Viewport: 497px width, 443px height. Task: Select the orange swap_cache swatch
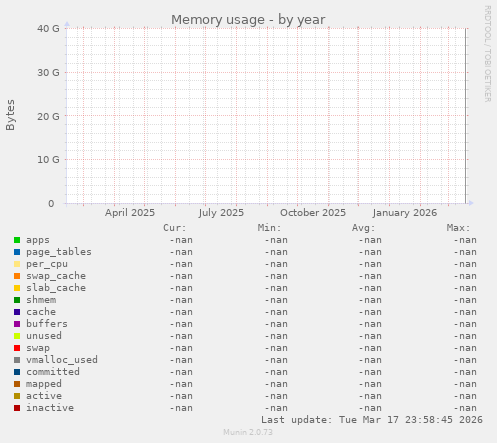click(x=17, y=276)
